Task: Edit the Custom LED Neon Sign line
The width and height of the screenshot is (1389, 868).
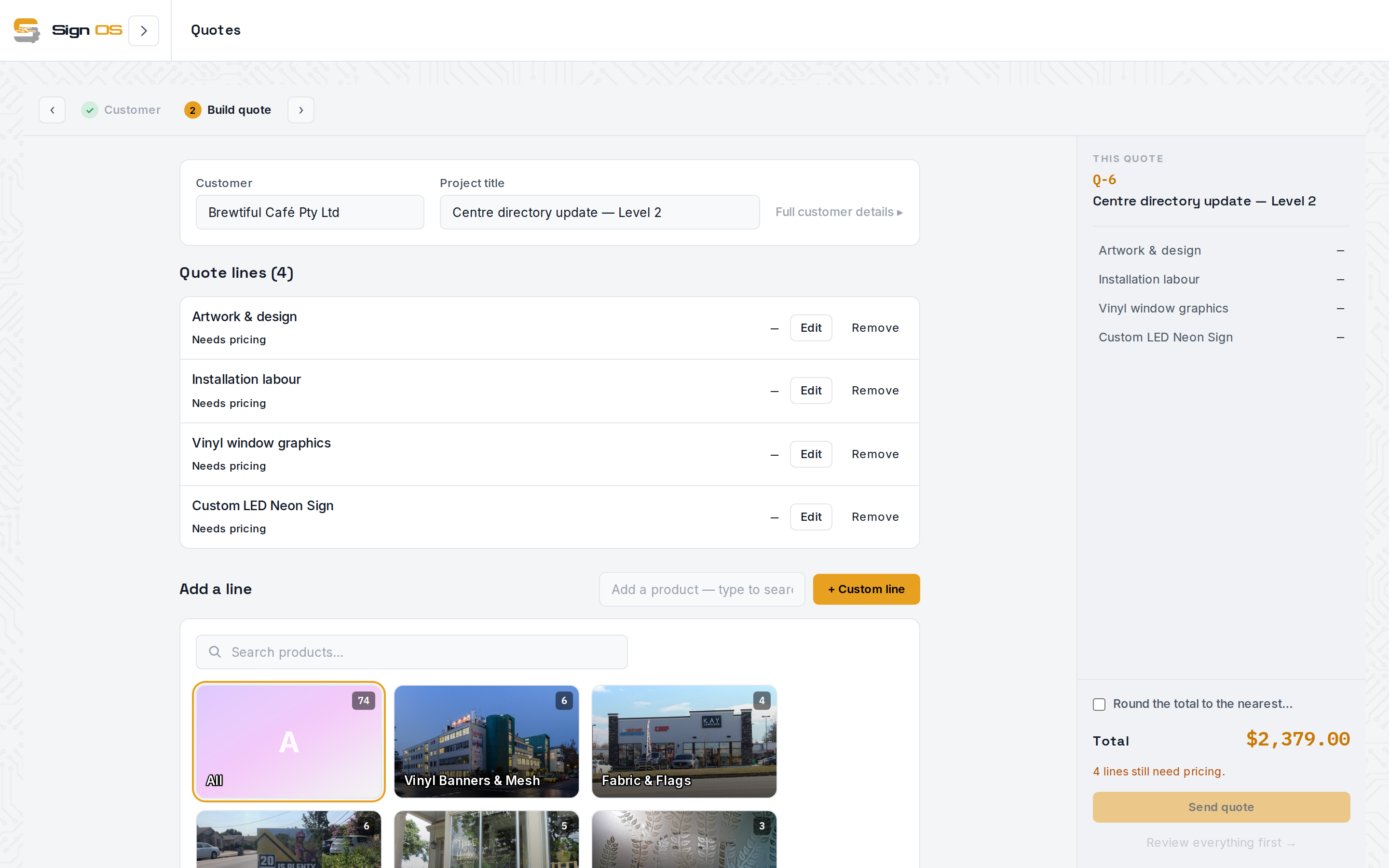Action: pyautogui.click(x=810, y=516)
